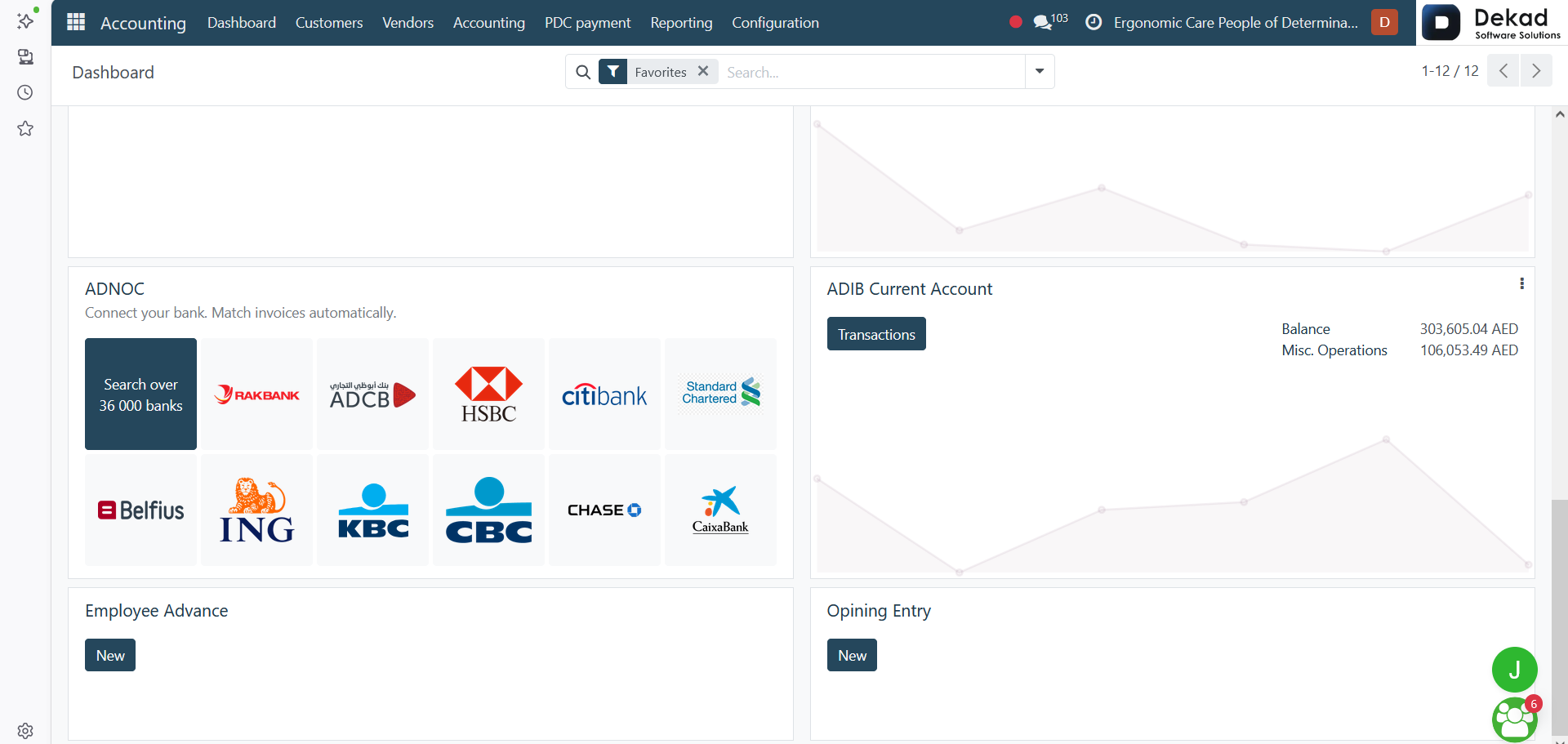Click the page scrollbar thumb

click(x=1560, y=617)
